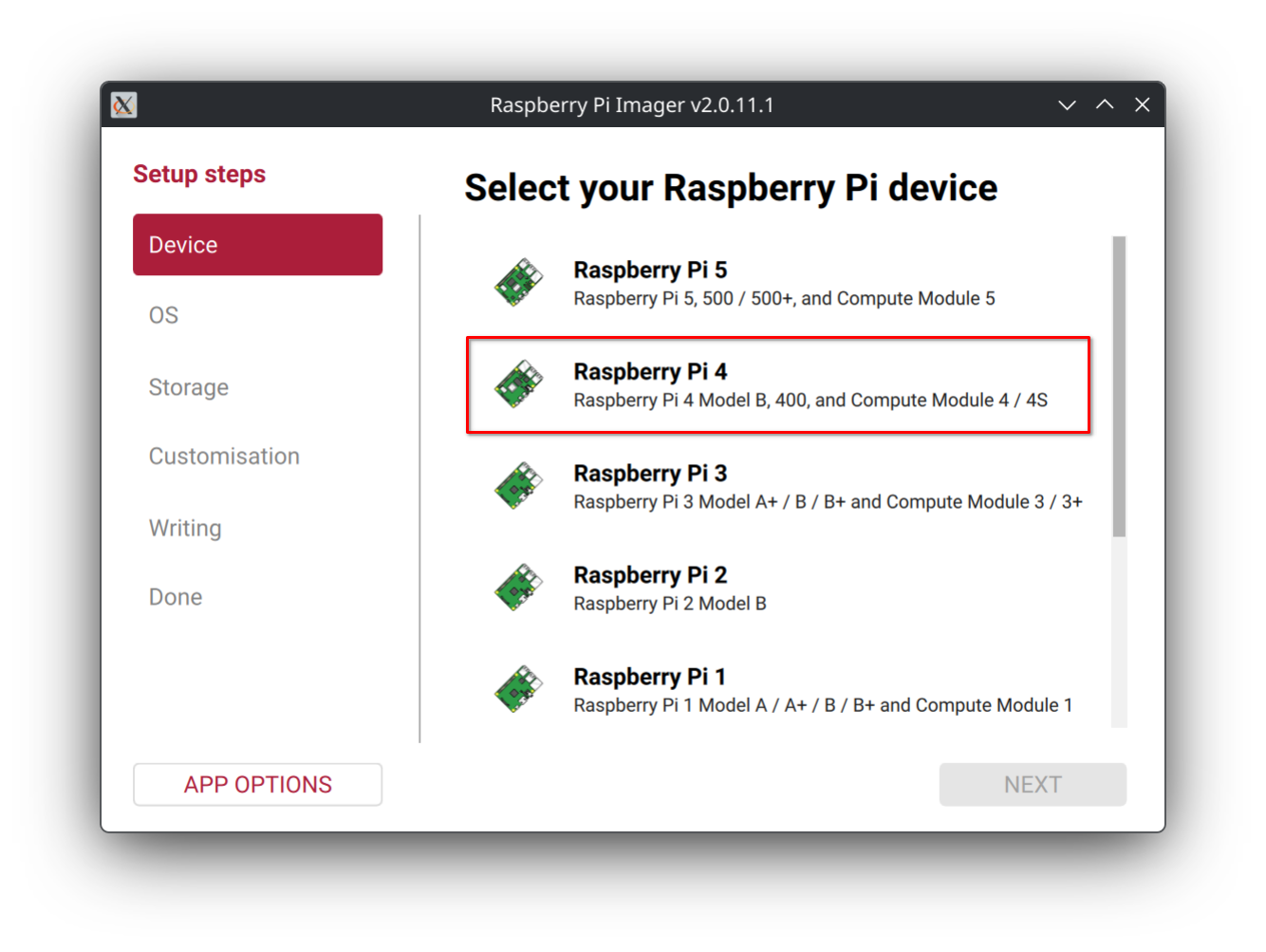This screenshot has height=952, width=1266.
Task: Choose the Raspberry Pi 5 title
Action: point(650,271)
